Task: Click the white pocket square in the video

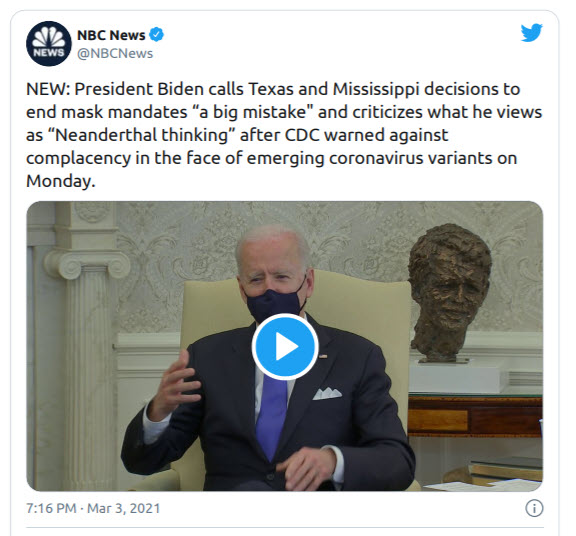Action: (x=327, y=393)
